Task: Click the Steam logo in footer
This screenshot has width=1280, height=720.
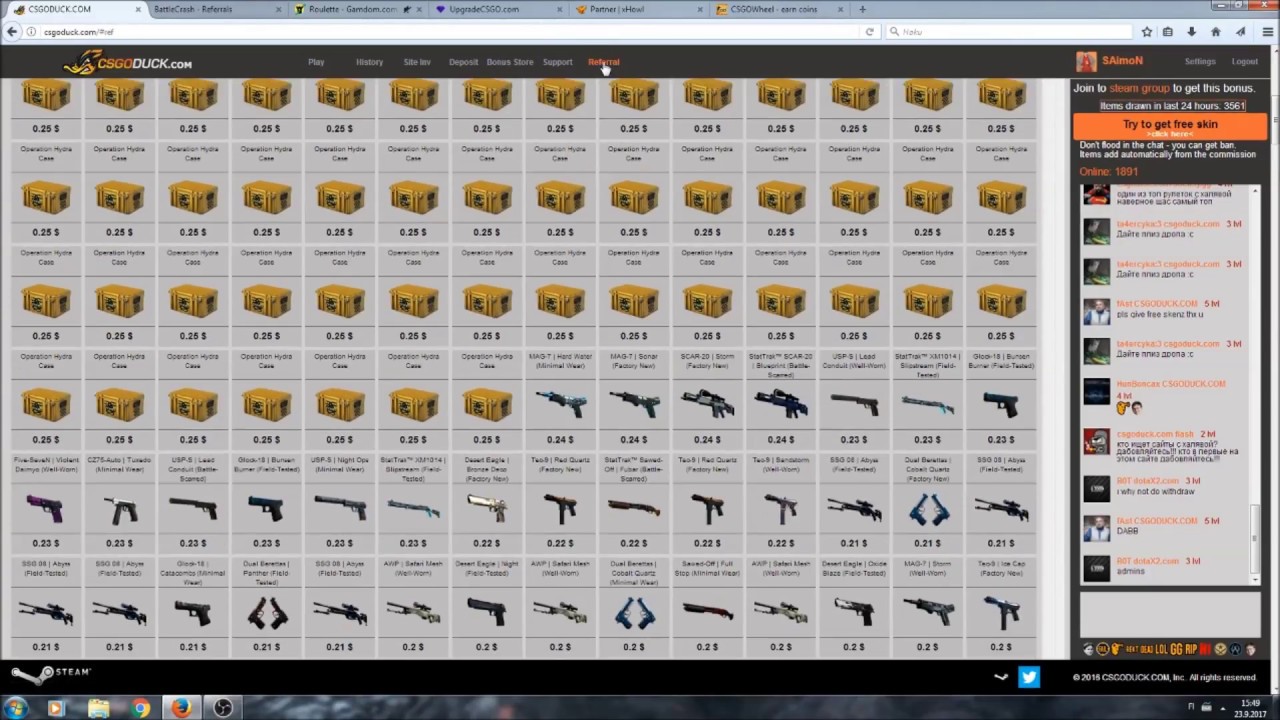Action: coord(50,675)
